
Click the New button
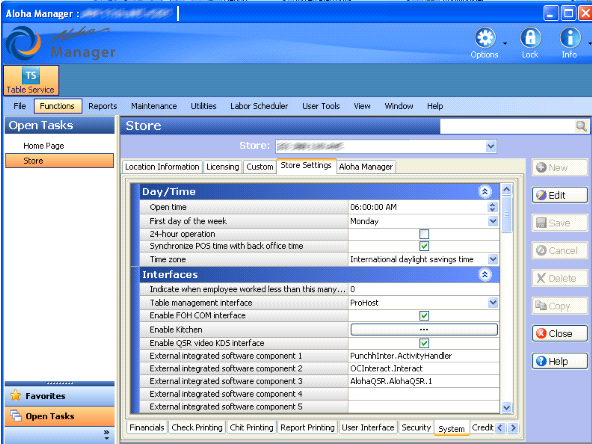tap(560, 168)
